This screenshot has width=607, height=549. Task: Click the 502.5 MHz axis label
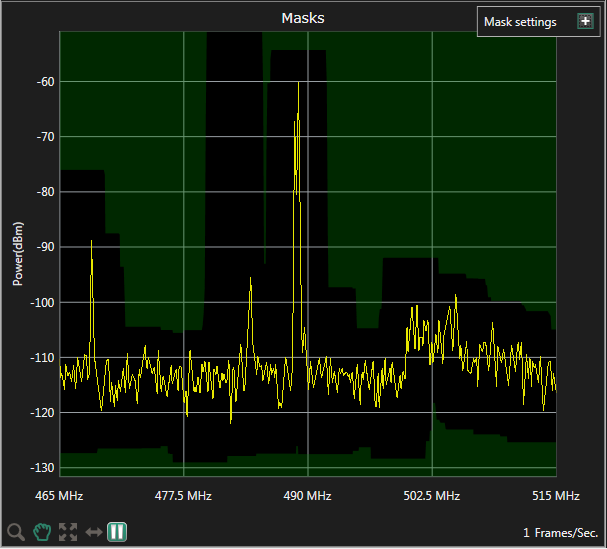pyautogui.click(x=432, y=496)
